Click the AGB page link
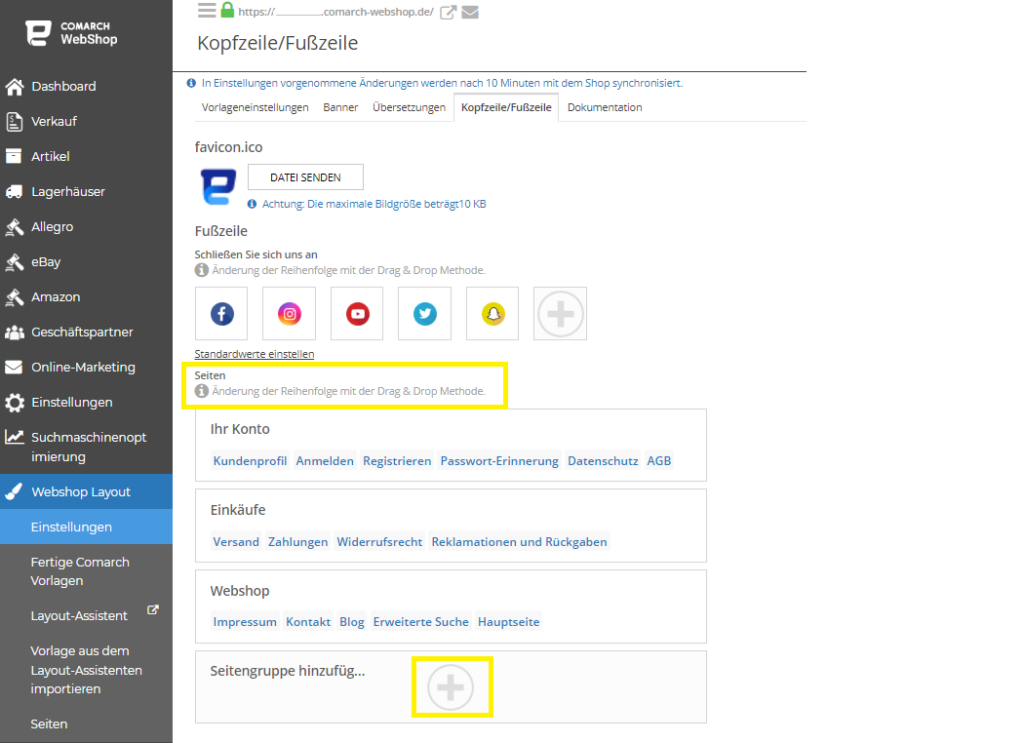The image size is (1024, 743). 659,461
